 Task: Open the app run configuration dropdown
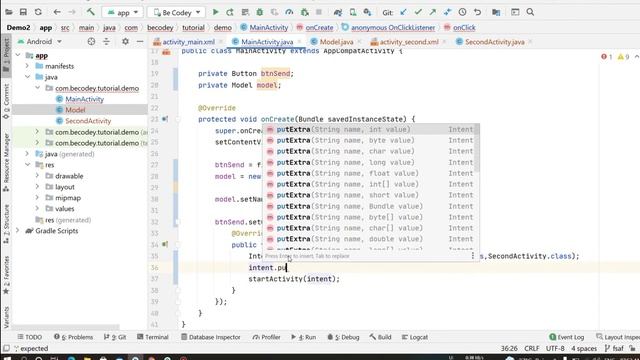[x=122, y=13]
